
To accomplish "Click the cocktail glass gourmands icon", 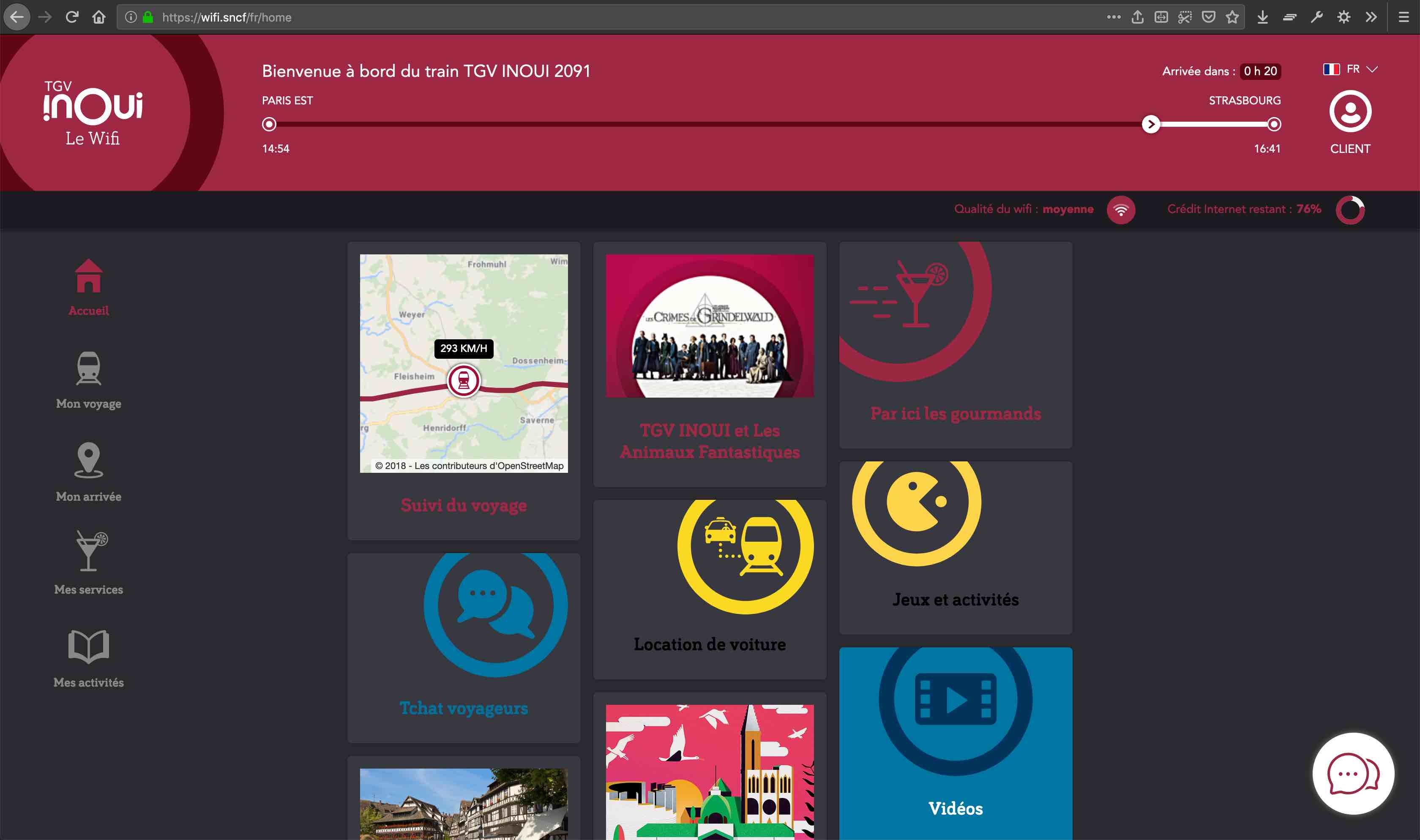I will tap(900, 293).
